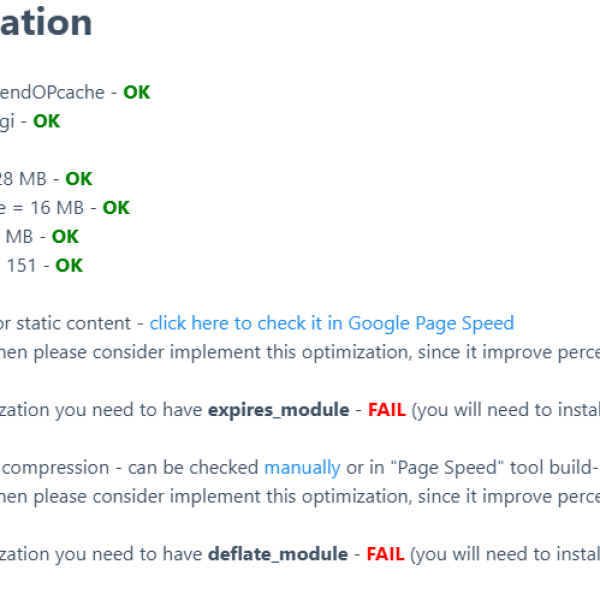Click the OK status on the line ending in "gi"
The height and width of the screenshot is (600, 600).
tap(46, 121)
